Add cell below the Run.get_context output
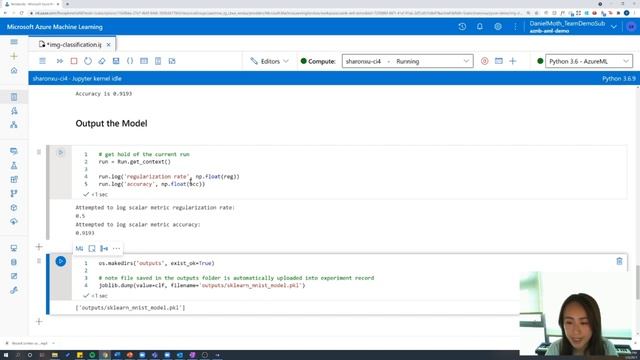Image resolution: width=640 pixels, height=360 pixels. 39,247
